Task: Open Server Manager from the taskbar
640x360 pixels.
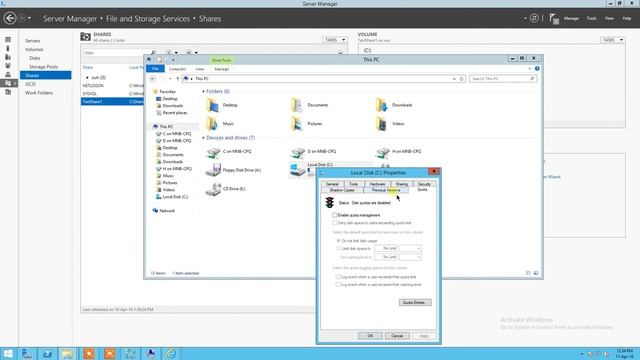Action: [27, 353]
